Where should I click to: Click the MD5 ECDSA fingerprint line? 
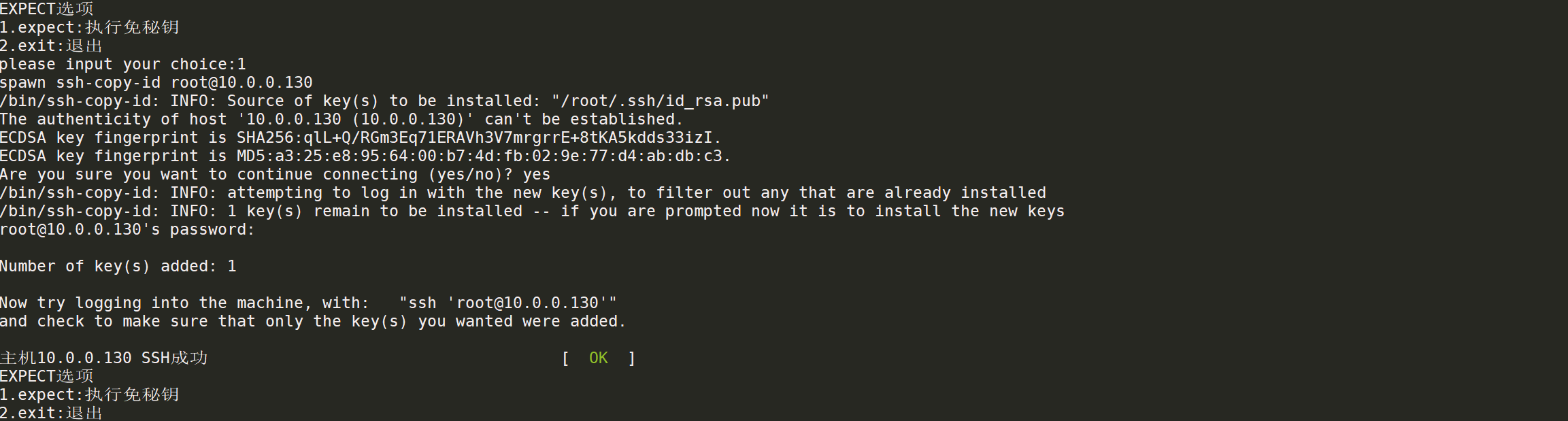point(365,156)
